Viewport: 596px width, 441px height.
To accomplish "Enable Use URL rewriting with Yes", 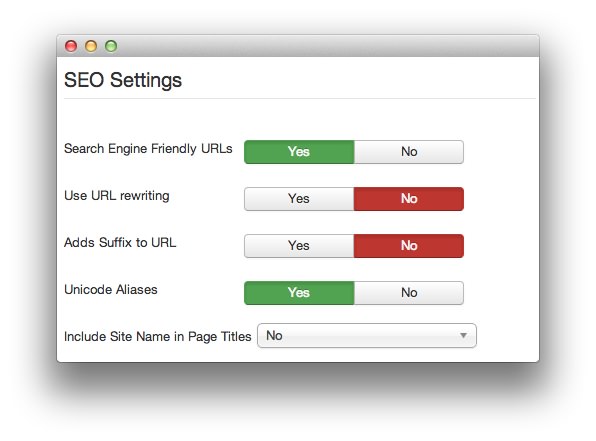I will [x=299, y=199].
